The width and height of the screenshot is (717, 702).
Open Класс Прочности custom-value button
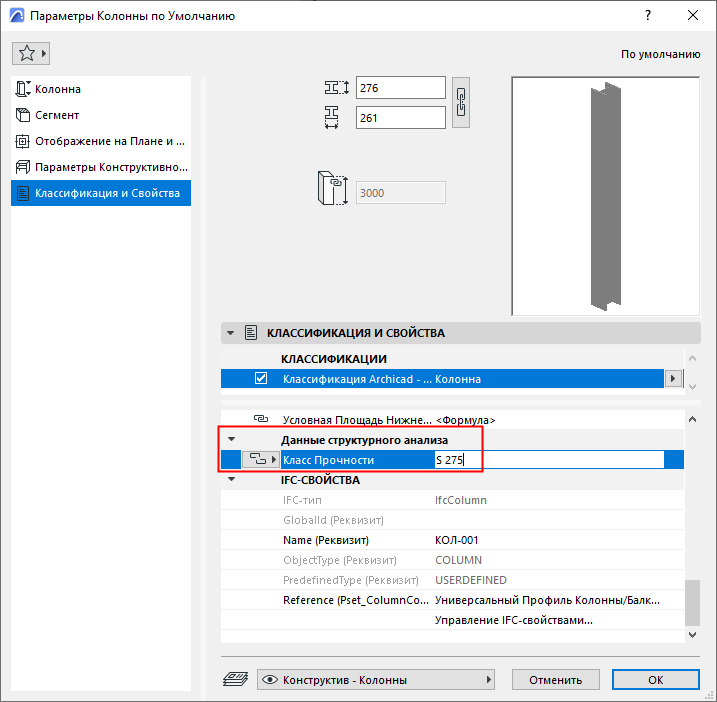tap(260, 459)
